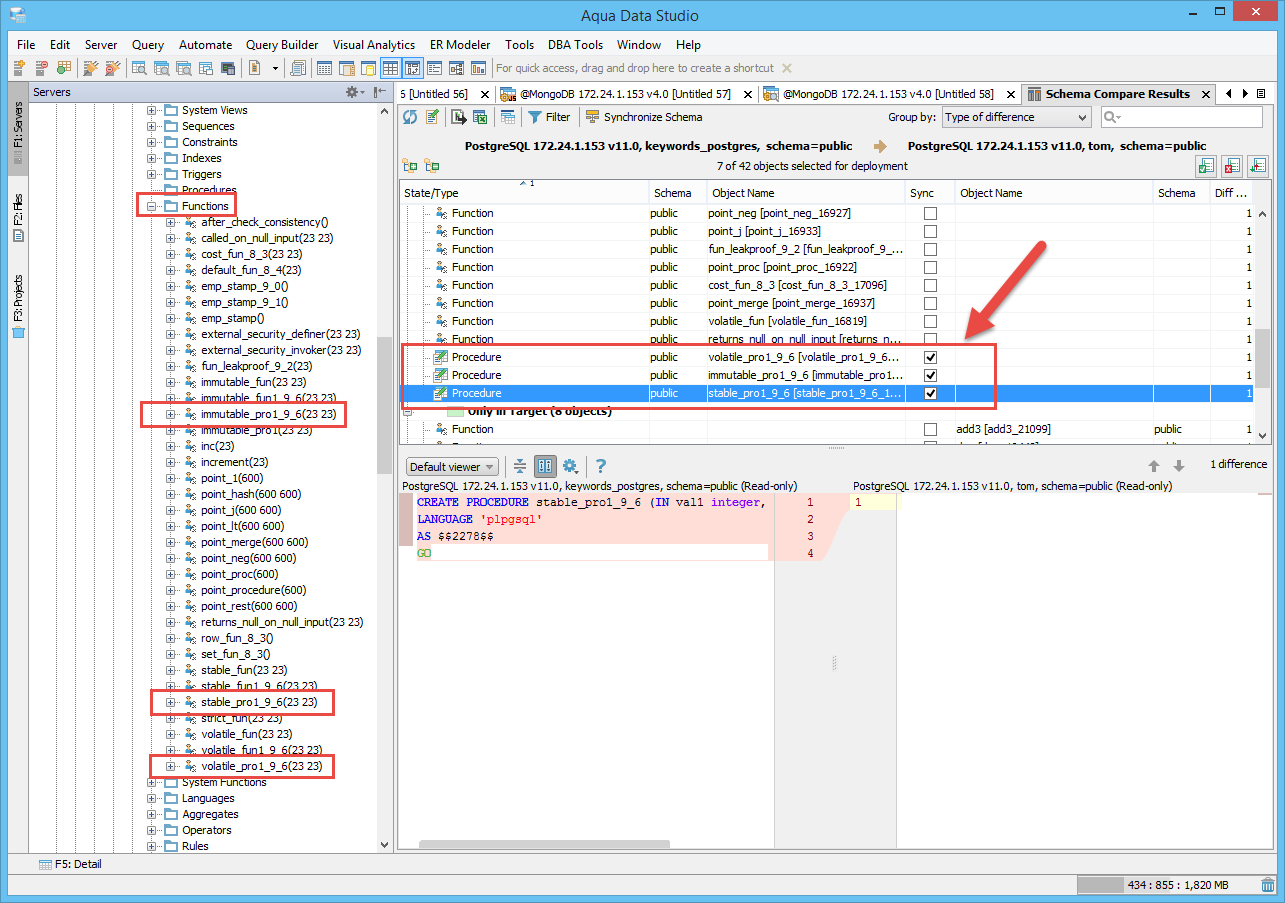This screenshot has width=1285, height=903.
Task: Click Synchronize Schema button
Action: tap(642, 117)
